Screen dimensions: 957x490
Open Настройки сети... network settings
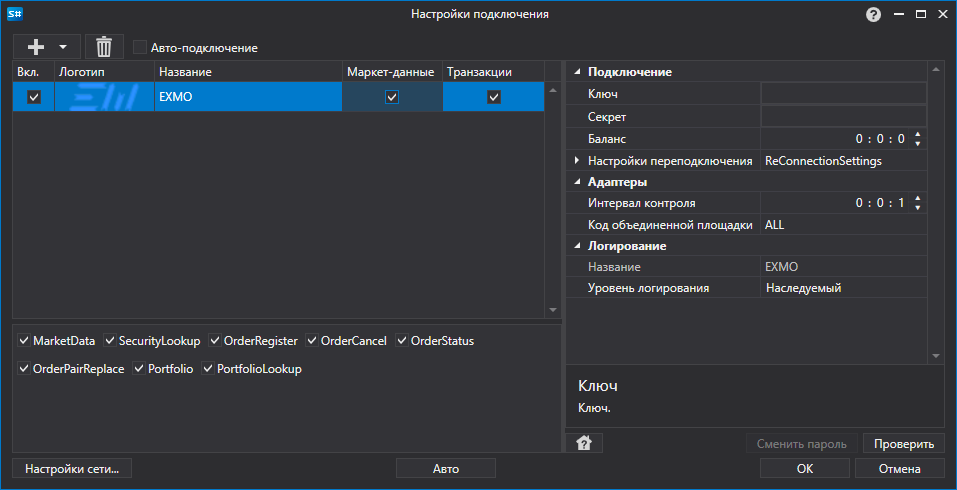click(x=72, y=469)
